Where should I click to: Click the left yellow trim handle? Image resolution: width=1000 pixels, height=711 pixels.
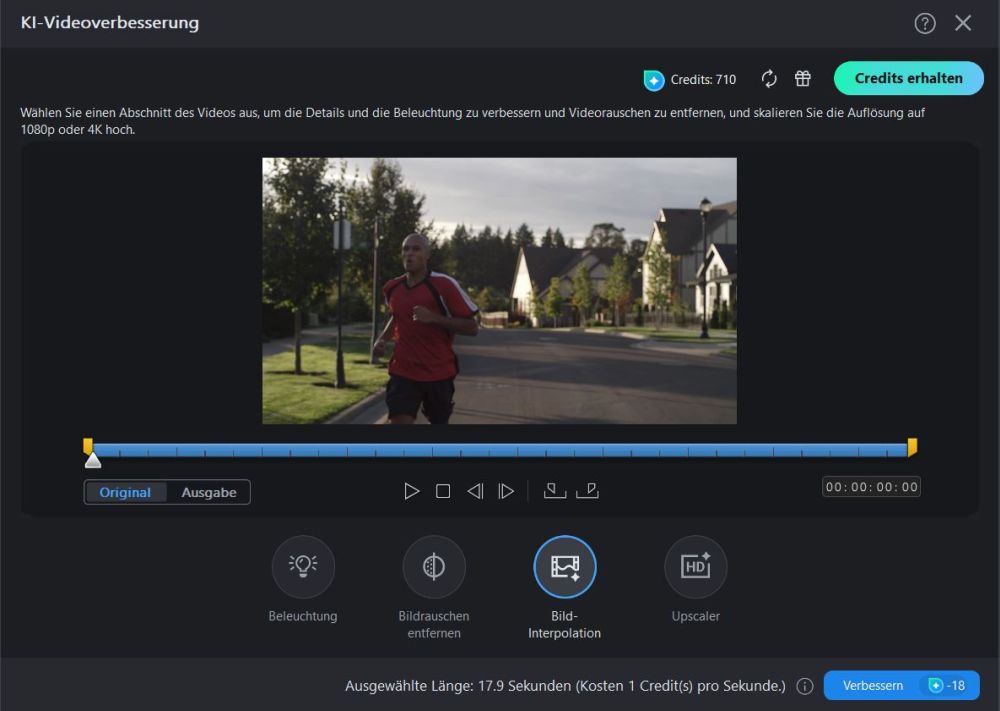[88, 446]
